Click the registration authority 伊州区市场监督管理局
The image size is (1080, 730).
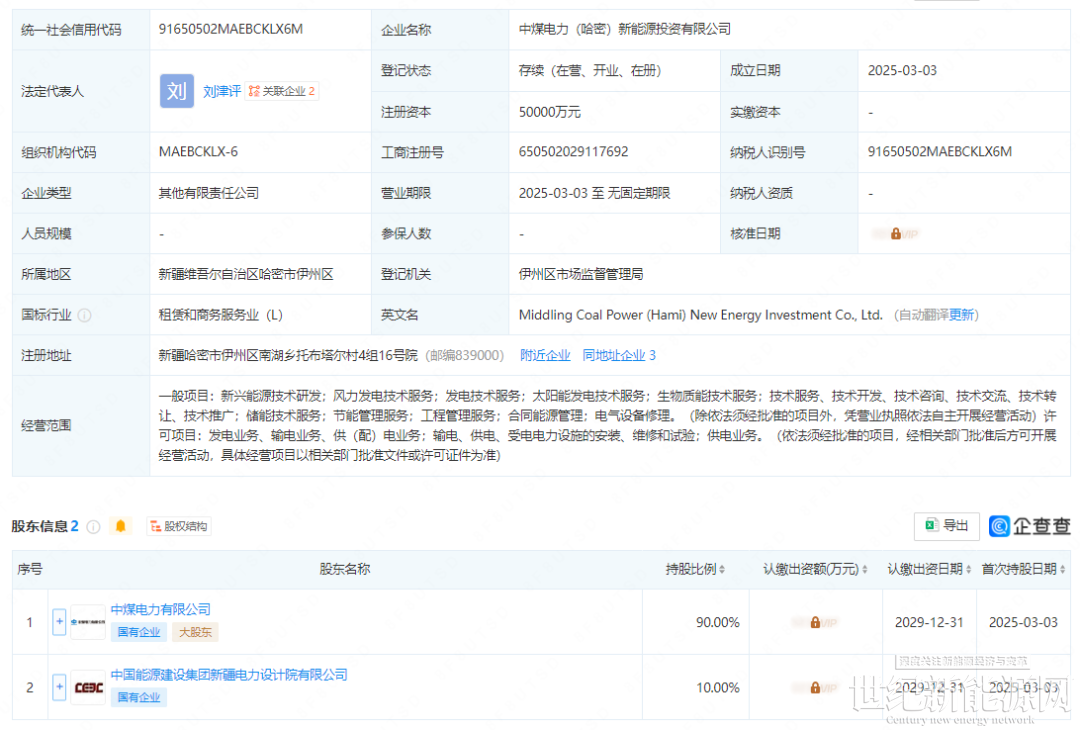pos(581,274)
